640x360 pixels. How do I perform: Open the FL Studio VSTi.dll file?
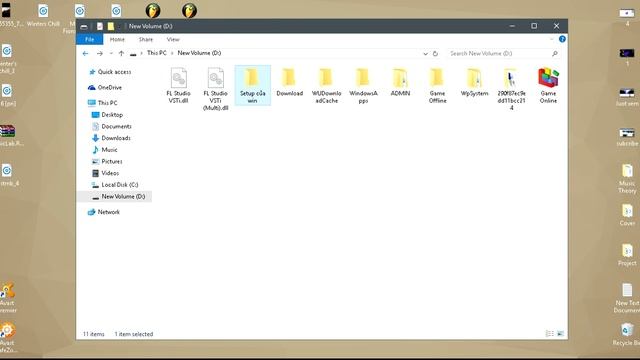(x=178, y=86)
